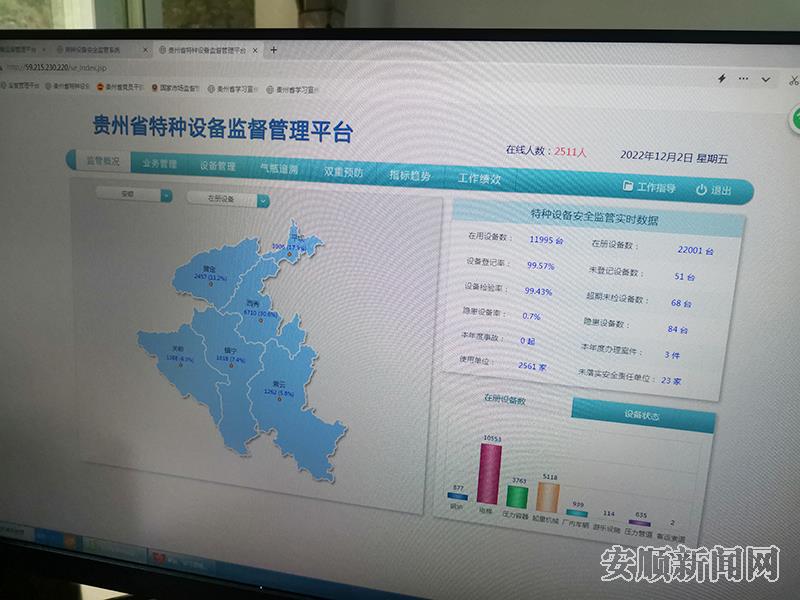Click the 在用设备数 value 11995 台
Viewport: 800px width, 600px height.
tap(546, 240)
